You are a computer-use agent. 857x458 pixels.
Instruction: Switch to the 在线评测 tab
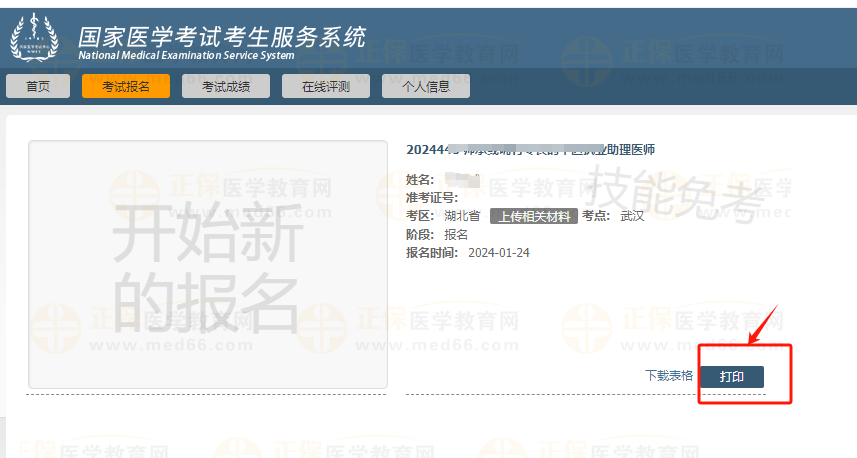pos(326,87)
